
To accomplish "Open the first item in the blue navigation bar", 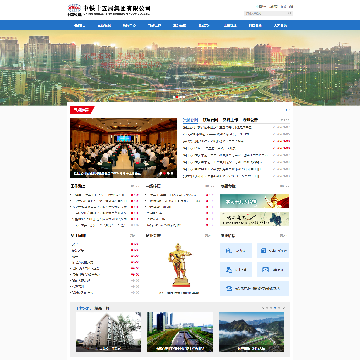I will [x=79, y=25].
